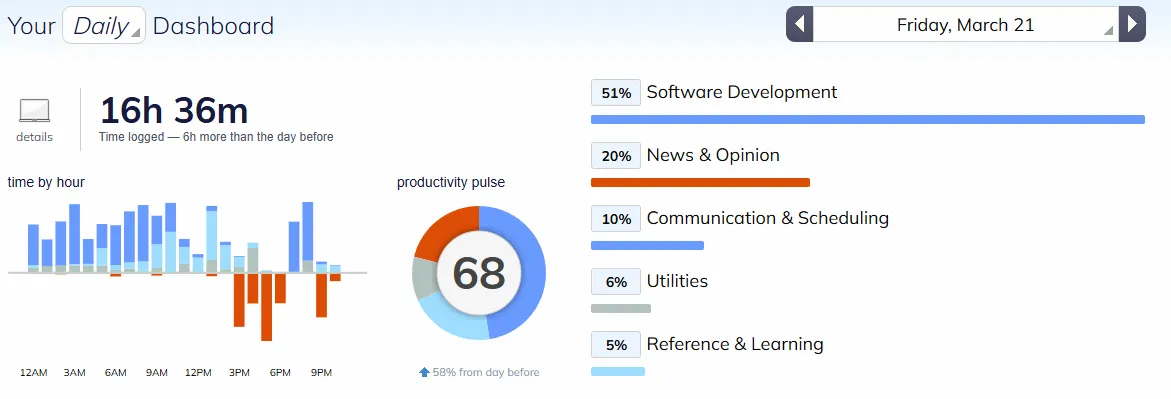Click the tallest red bar near 6PM
This screenshot has width=1171, height=399.
tap(267, 307)
